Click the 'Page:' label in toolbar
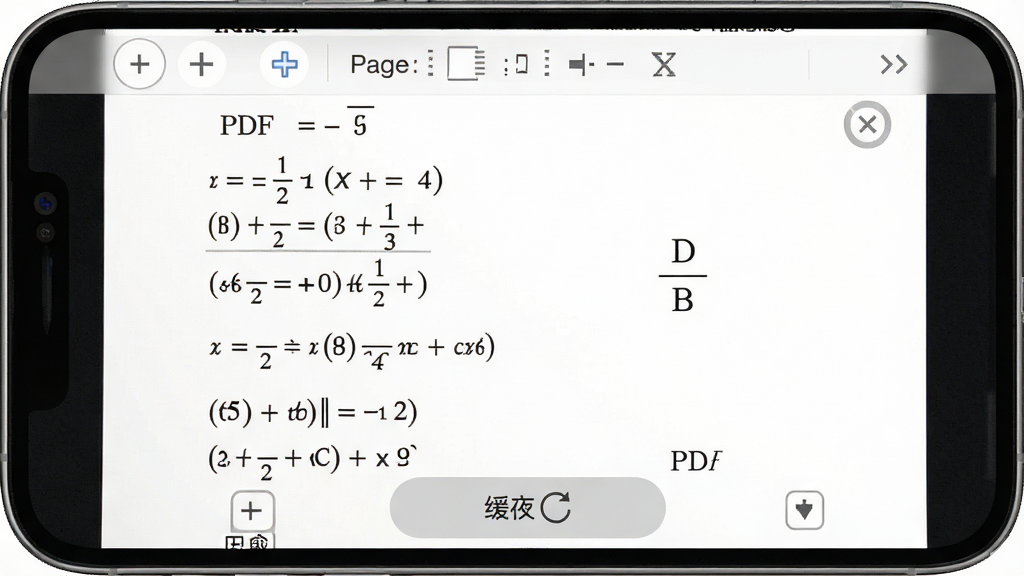This screenshot has height=576, width=1024. pyautogui.click(x=384, y=65)
